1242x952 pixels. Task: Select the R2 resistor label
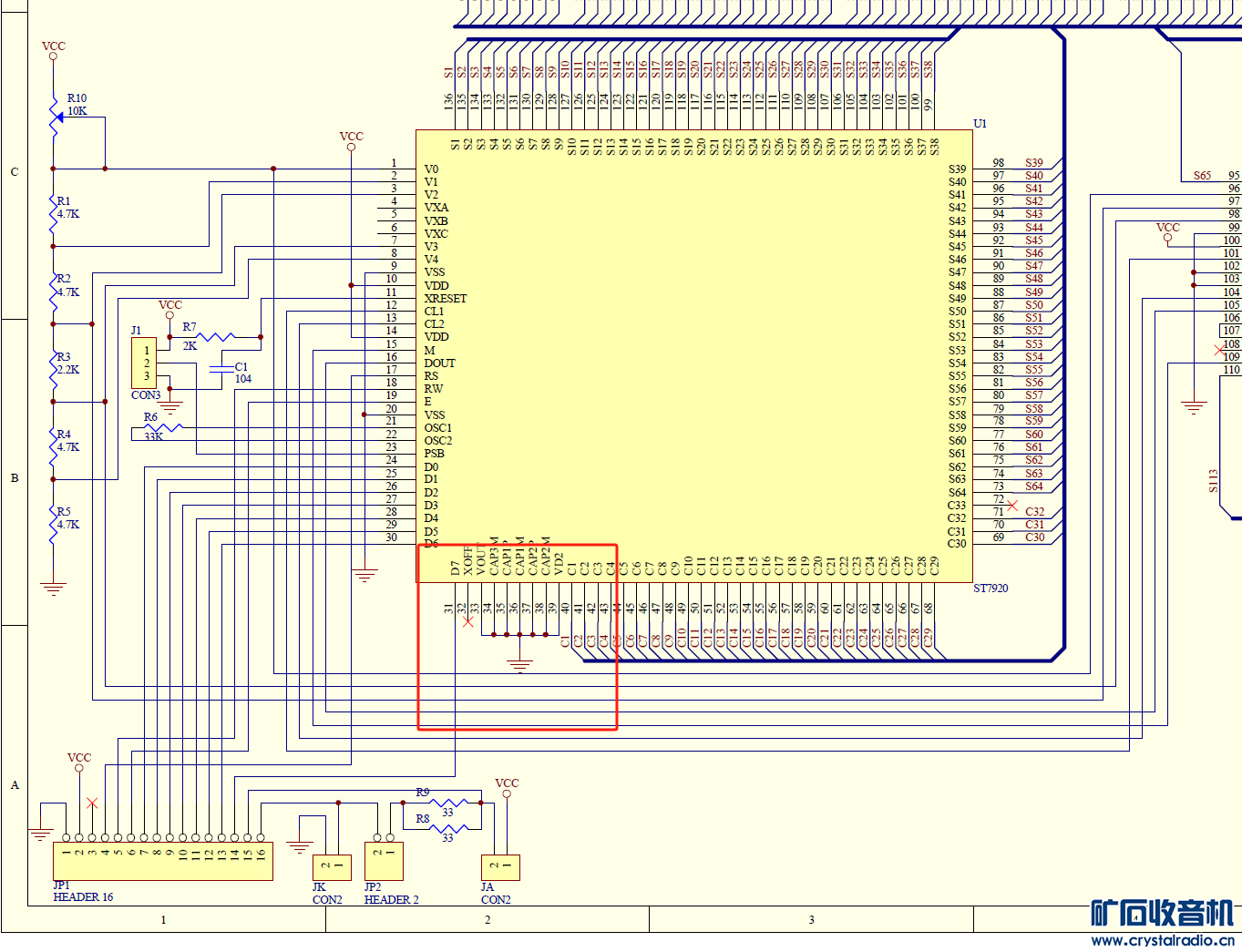click(64, 279)
